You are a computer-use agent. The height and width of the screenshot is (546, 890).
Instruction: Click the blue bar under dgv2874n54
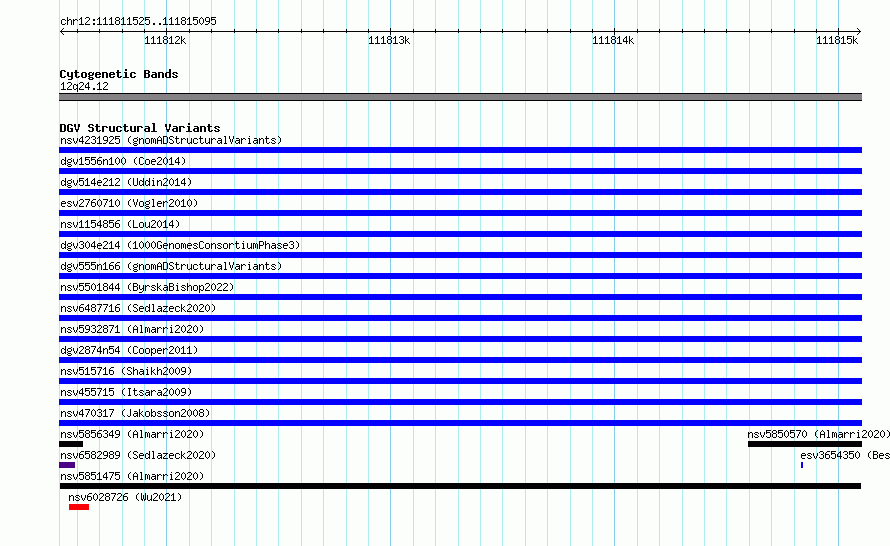[460, 360]
